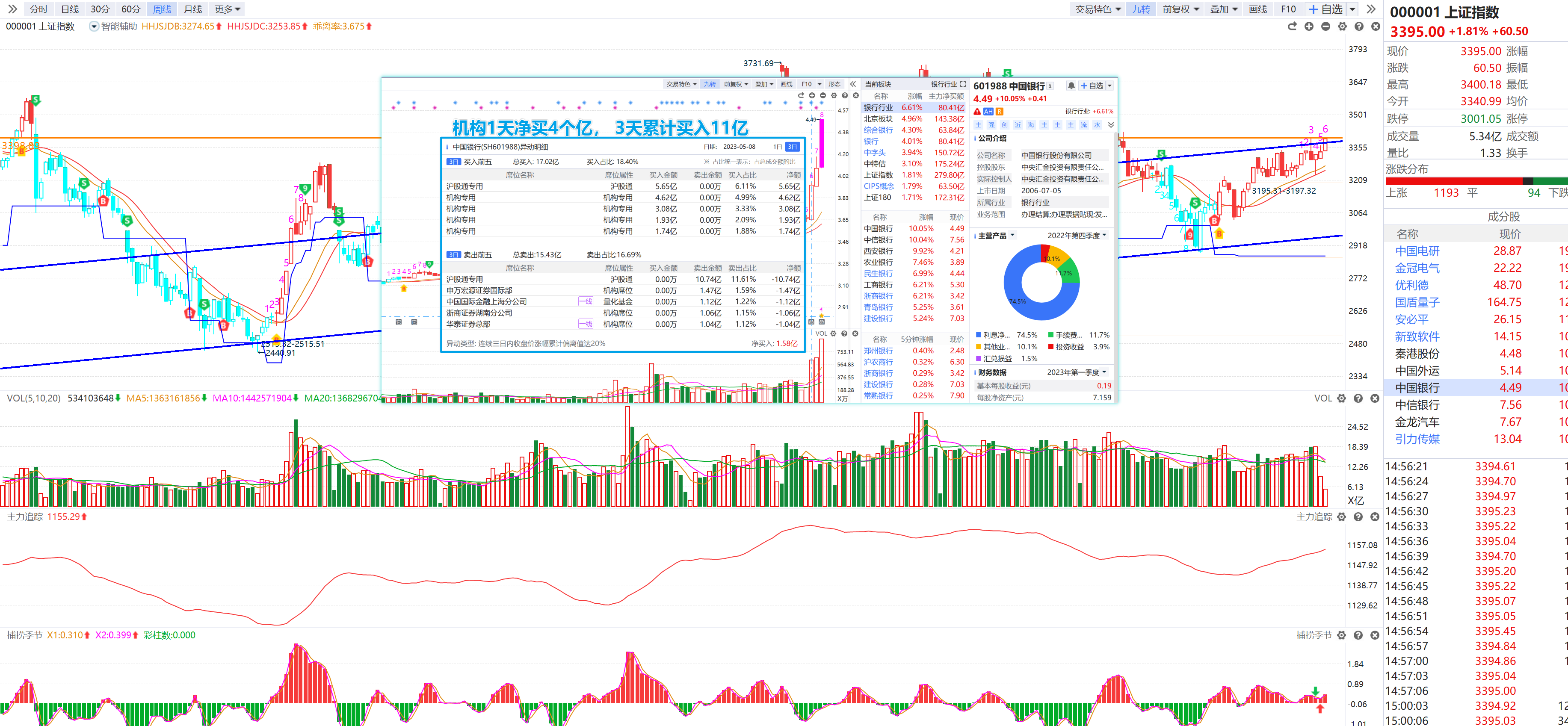Add 上证指数 to 自选 watchlist

tap(1325, 9)
